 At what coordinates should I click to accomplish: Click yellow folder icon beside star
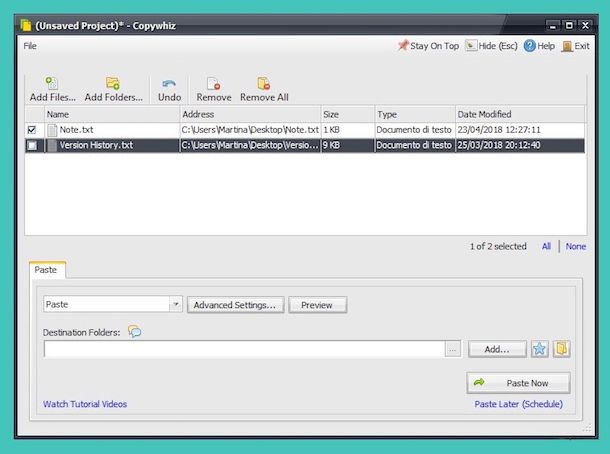tap(561, 349)
